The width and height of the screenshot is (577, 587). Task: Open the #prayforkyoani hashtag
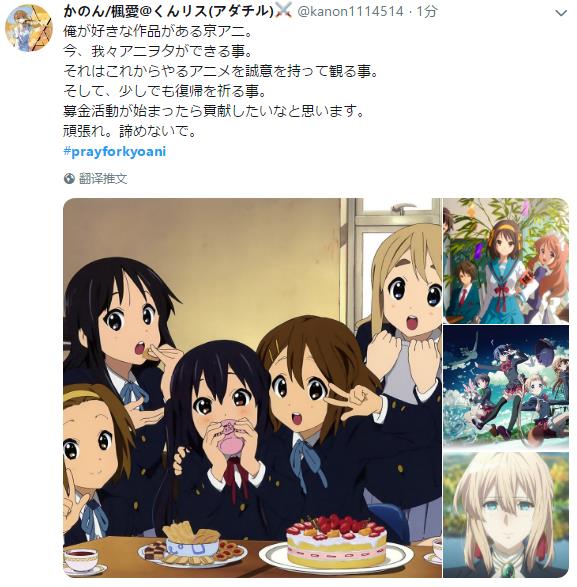coord(115,152)
